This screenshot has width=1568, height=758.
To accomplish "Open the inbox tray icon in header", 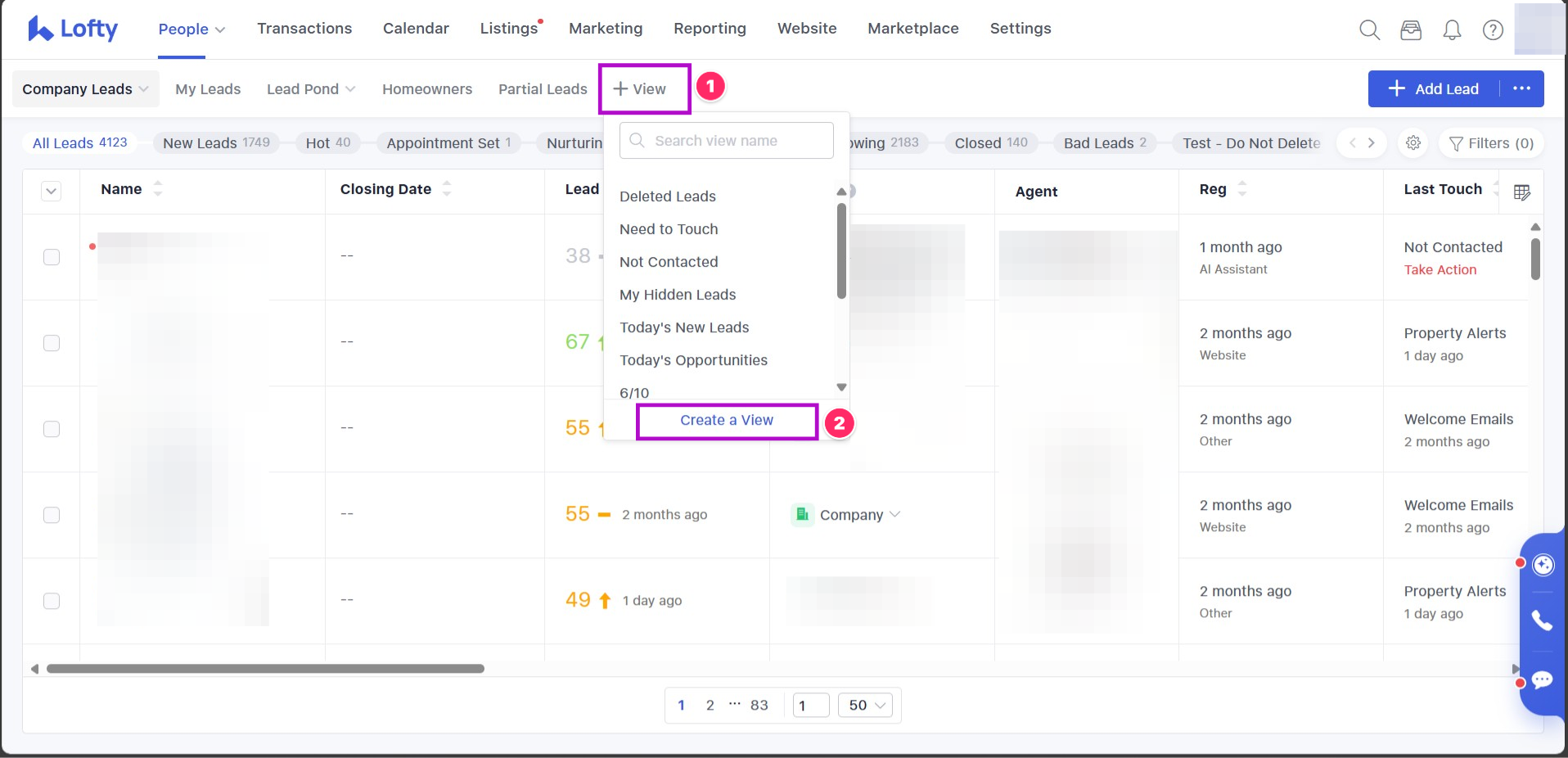I will [x=1411, y=30].
